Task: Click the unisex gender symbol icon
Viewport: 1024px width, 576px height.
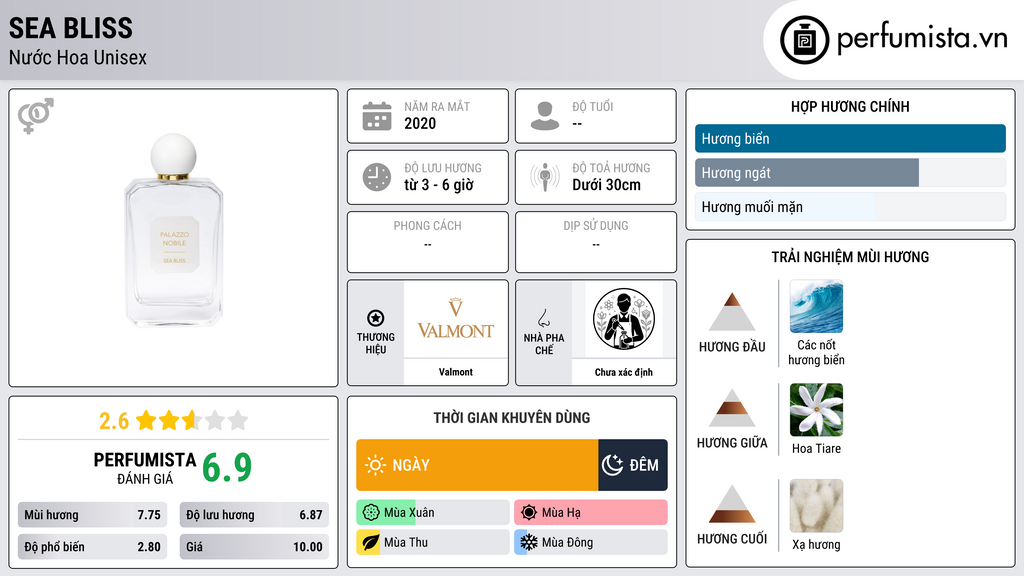Action: click(x=36, y=116)
